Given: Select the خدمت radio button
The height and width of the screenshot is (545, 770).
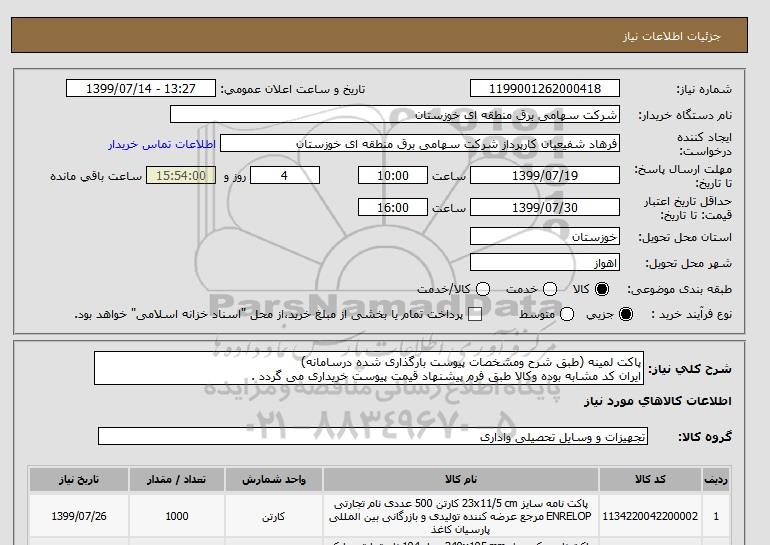Looking at the screenshot, I should coord(550,289).
